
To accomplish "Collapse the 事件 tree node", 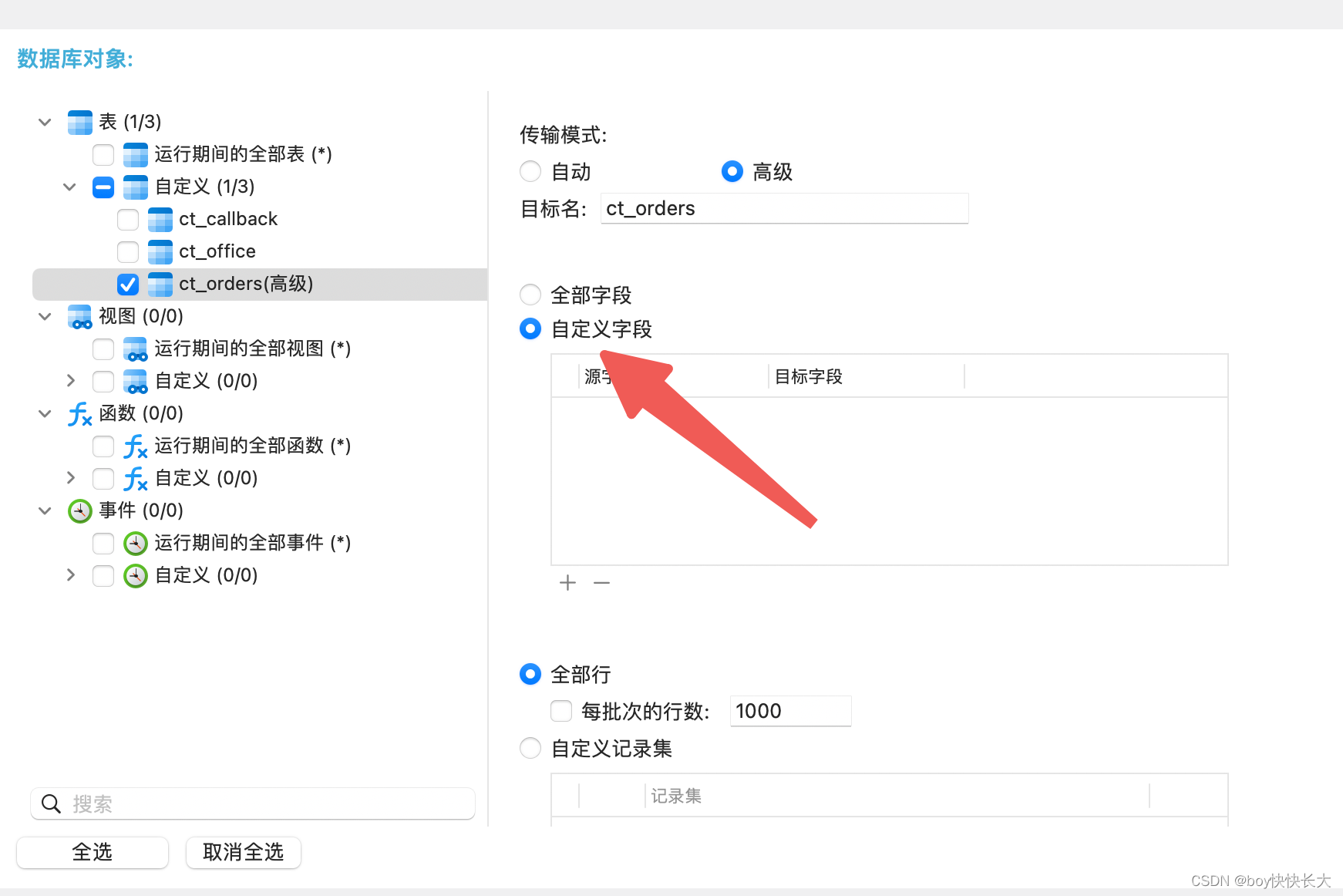I will tap(44, 510).
